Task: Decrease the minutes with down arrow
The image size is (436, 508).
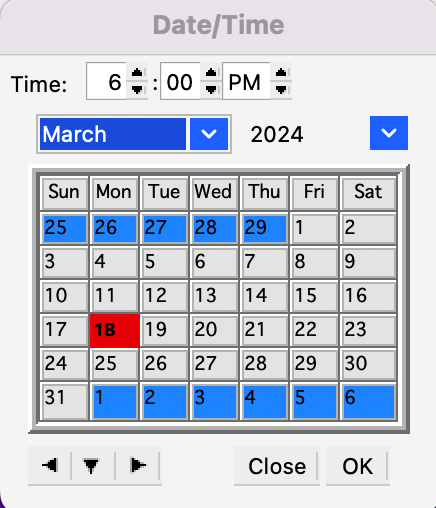Action: pyautogui.click(x=211, y=89)
